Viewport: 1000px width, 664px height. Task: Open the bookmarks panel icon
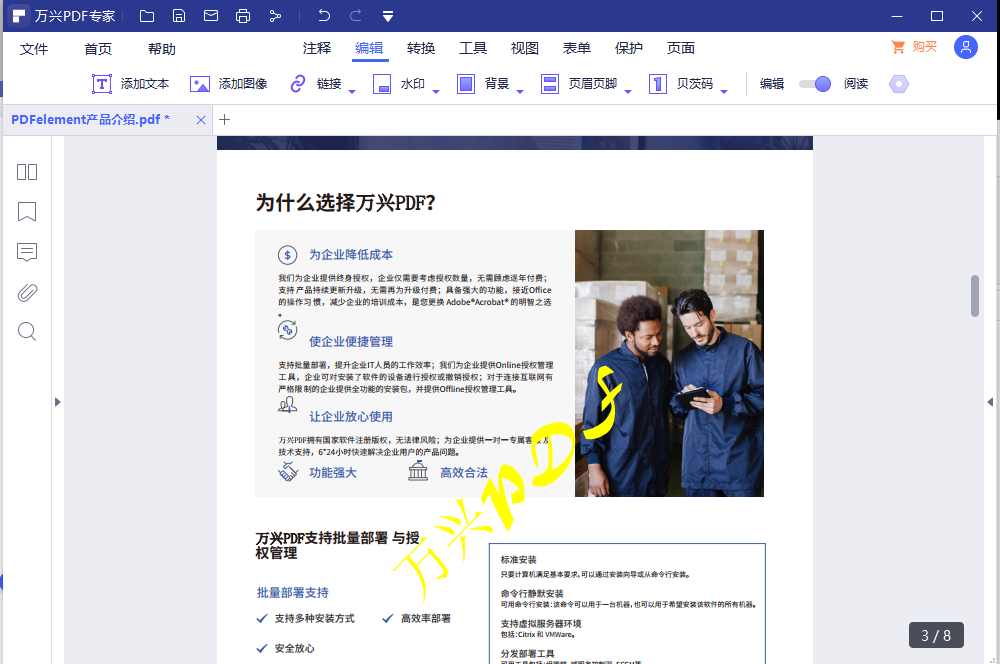(x=27, y=212)
